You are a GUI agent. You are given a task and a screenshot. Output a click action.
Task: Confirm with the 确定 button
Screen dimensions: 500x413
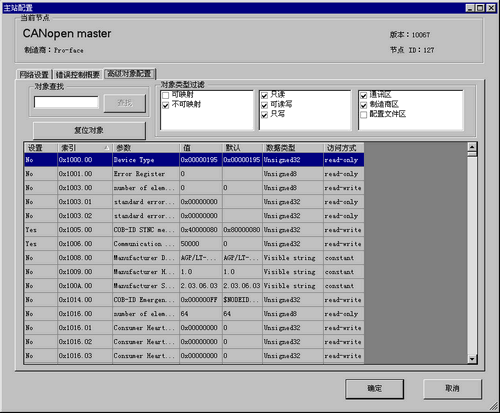[x=374, y=389]
